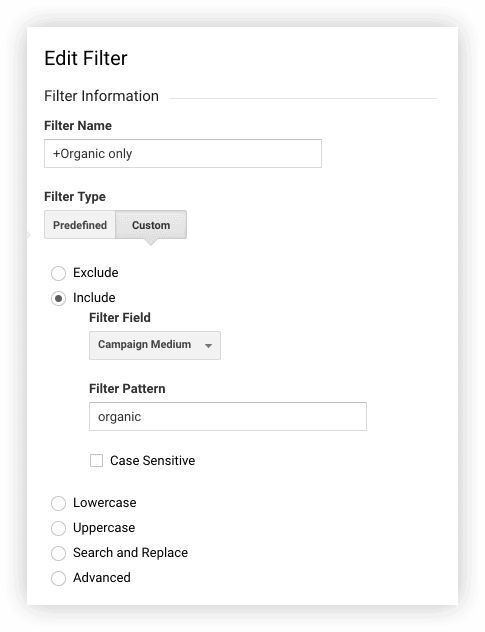Select the Custom filter type tab
485x632 pixels.
pos(151,225)
